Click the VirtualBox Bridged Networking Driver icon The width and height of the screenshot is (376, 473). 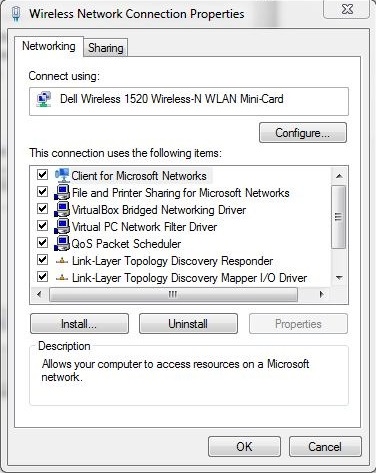point(62,209)
